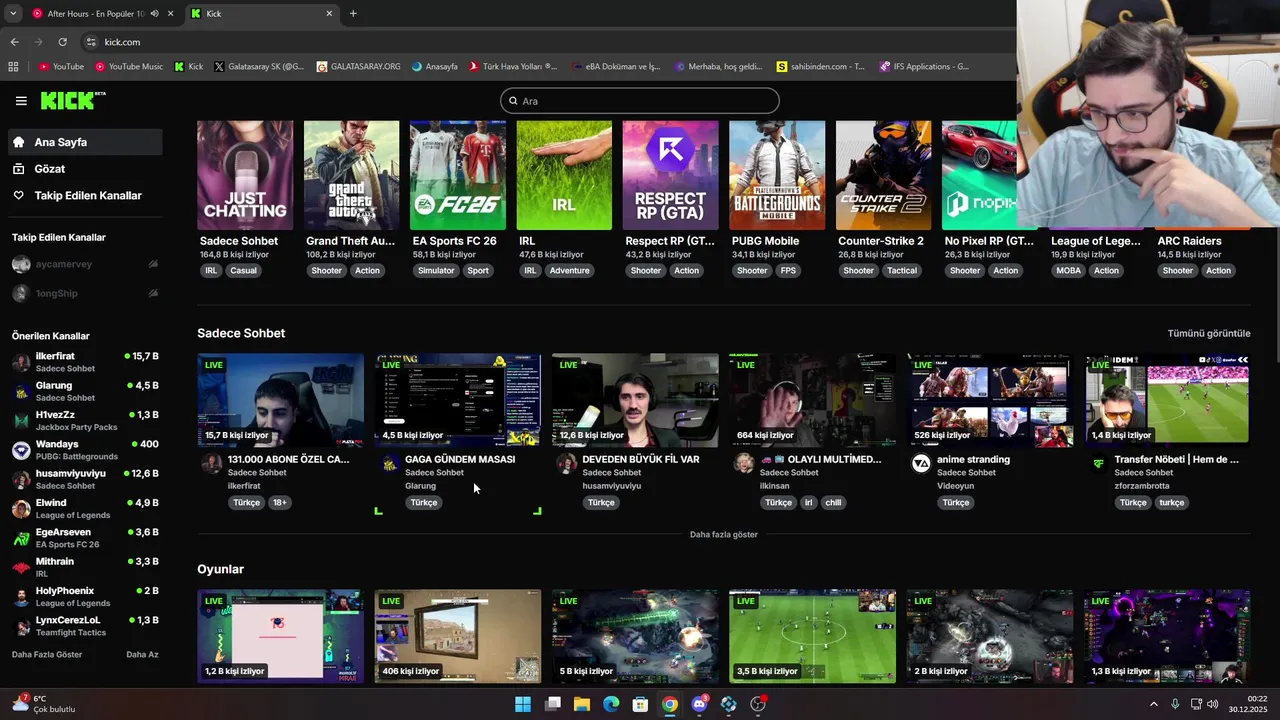Click the 18+ tag on ilkerfirat stream

[279, 503]
